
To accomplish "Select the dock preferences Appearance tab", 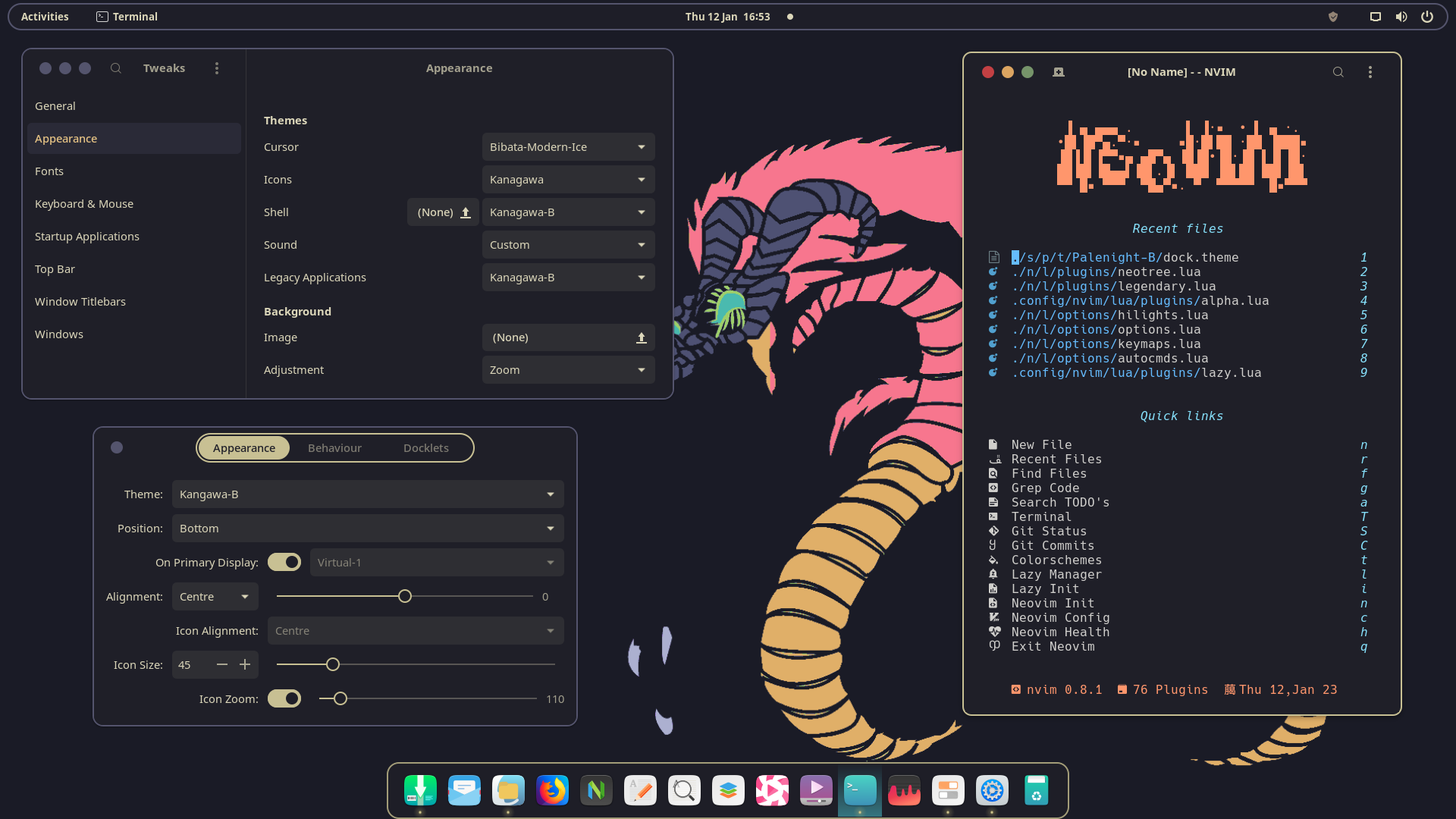I will (244, 448).
